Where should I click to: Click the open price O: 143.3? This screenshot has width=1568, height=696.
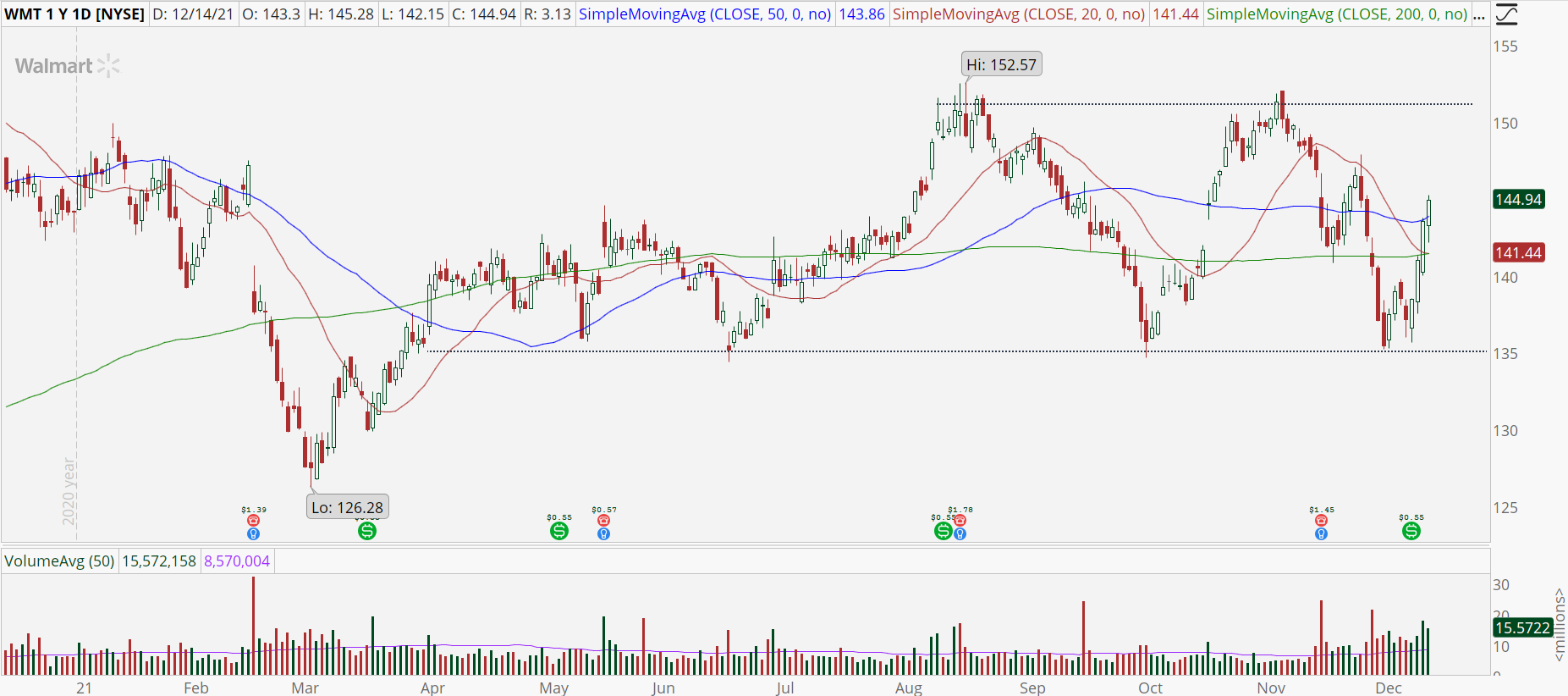click(271, 14)
